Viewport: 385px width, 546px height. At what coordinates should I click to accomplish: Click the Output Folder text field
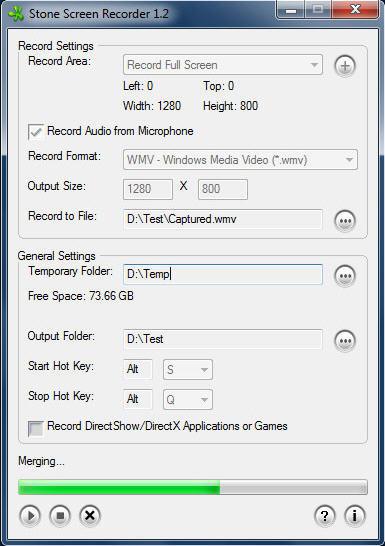click(223, 339)
